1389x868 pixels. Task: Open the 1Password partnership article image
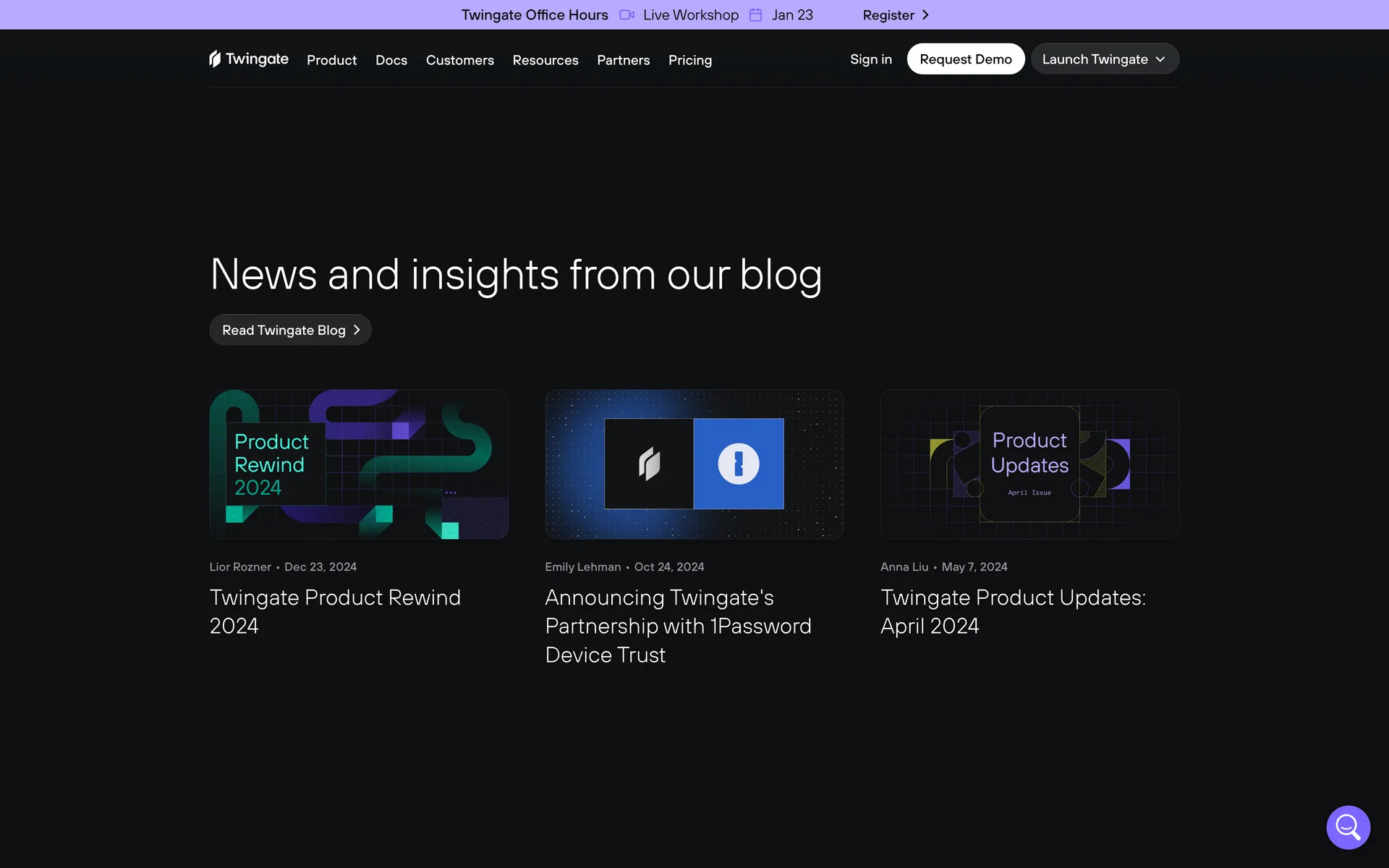(x=694, y=464)
